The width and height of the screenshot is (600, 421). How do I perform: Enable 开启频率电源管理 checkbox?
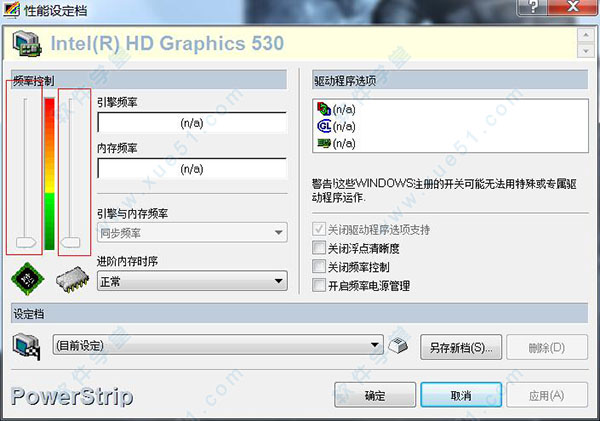319,286
